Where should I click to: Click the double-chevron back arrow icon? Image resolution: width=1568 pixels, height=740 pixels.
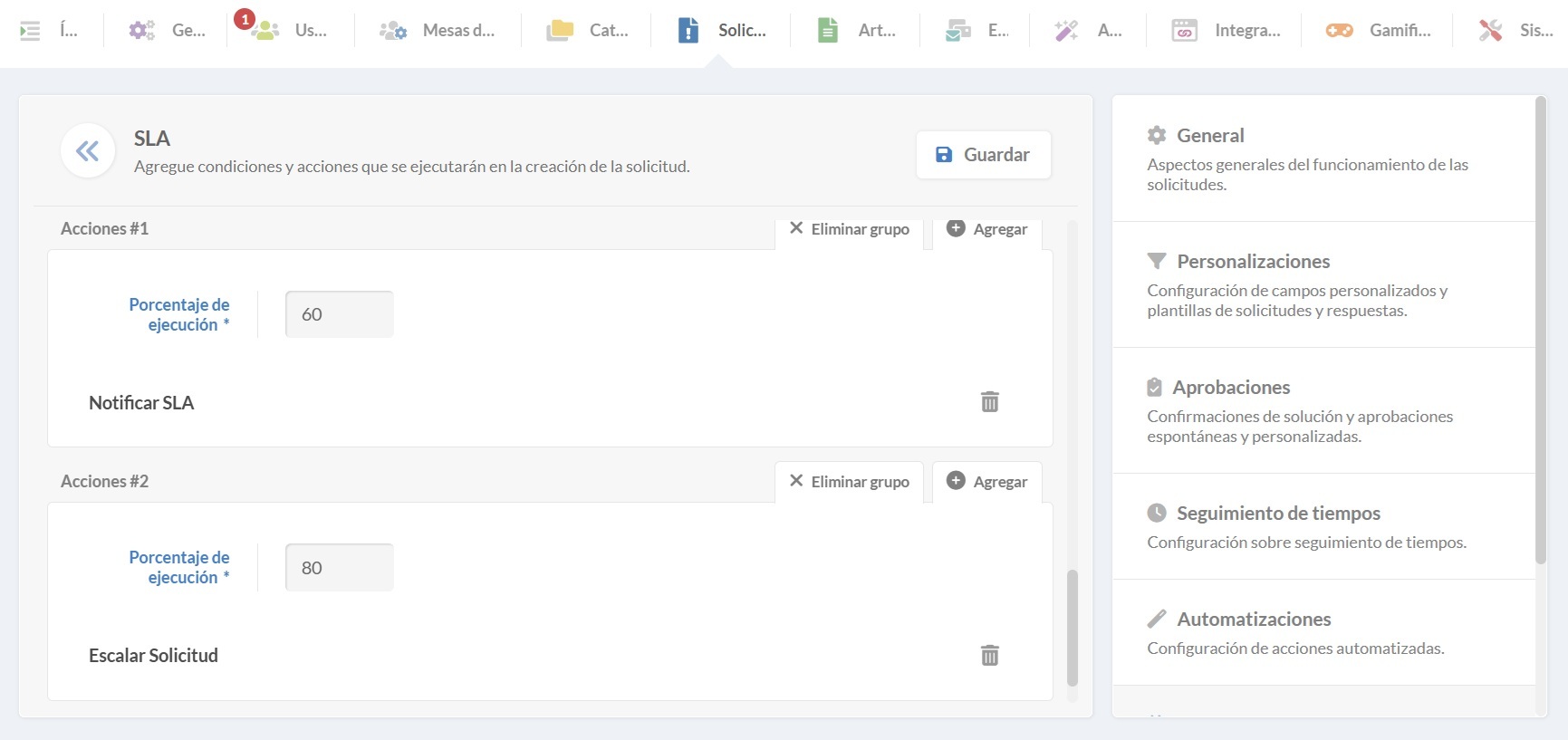tap(88, 151)
